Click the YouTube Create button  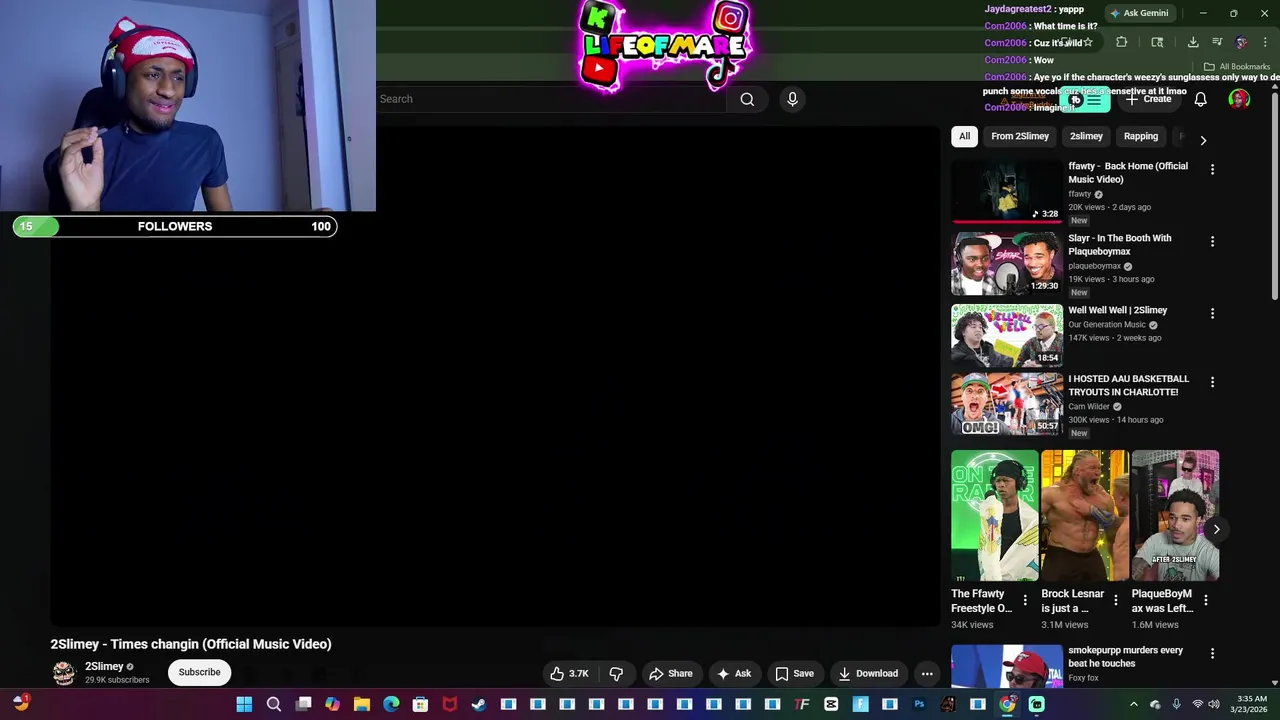pyautogui.click(x=1148, y=99)
